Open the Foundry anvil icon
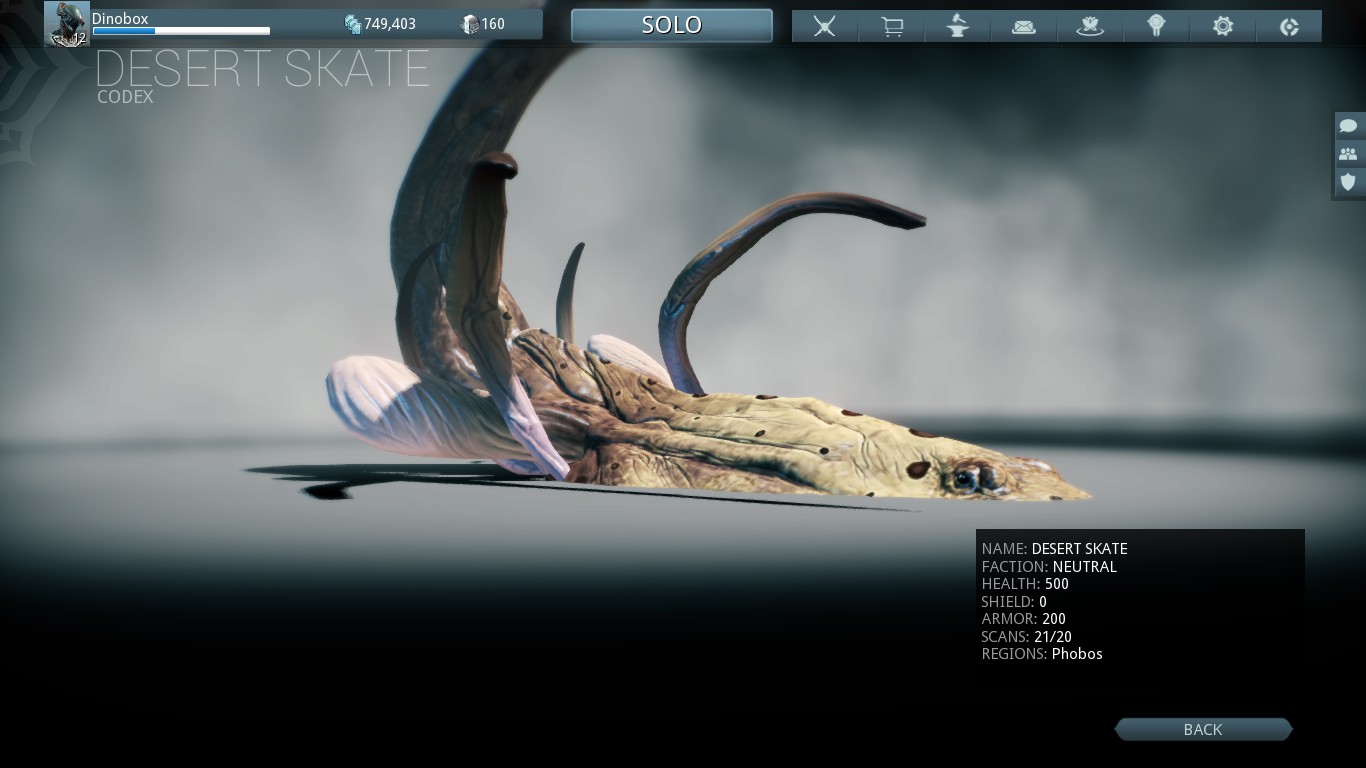 [x=958, y=26]
